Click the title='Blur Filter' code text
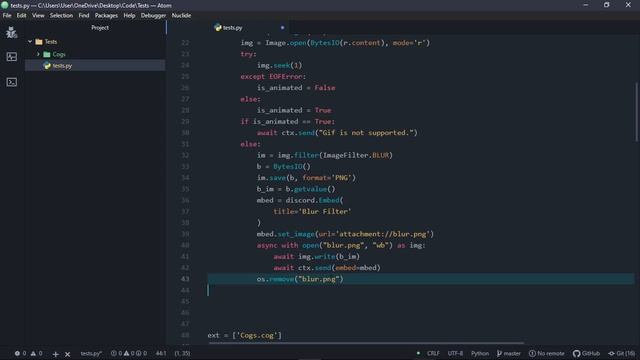 312,211
